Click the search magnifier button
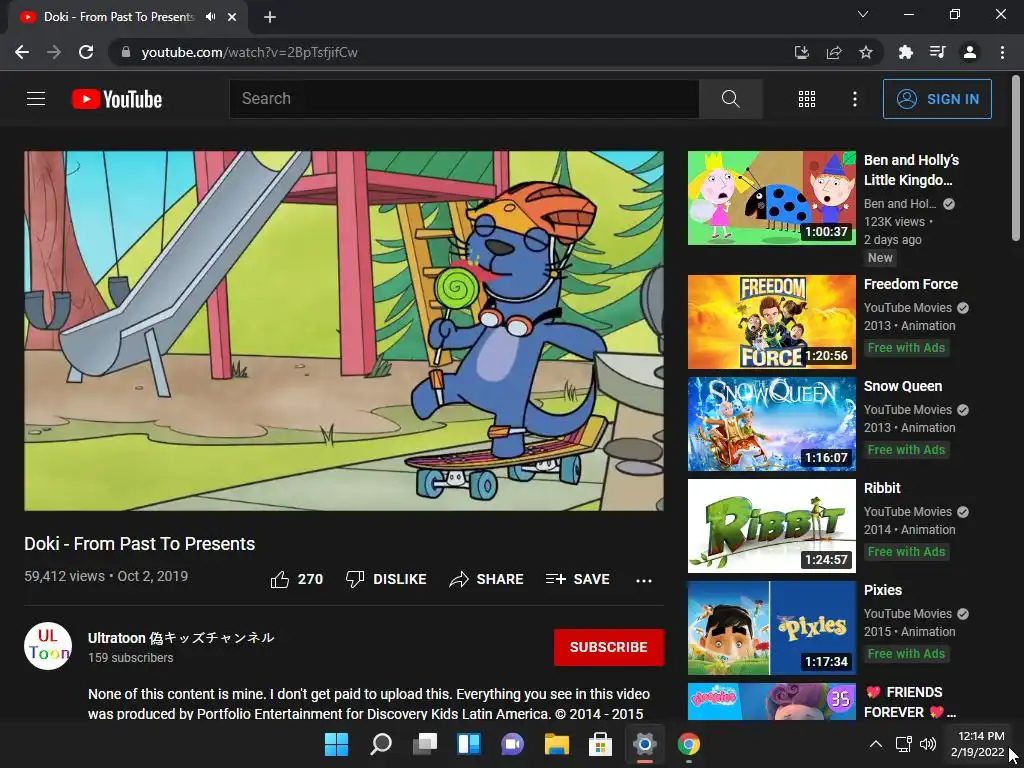The height and width of the screenshot is (768, 1024). (x=731, y=99)
